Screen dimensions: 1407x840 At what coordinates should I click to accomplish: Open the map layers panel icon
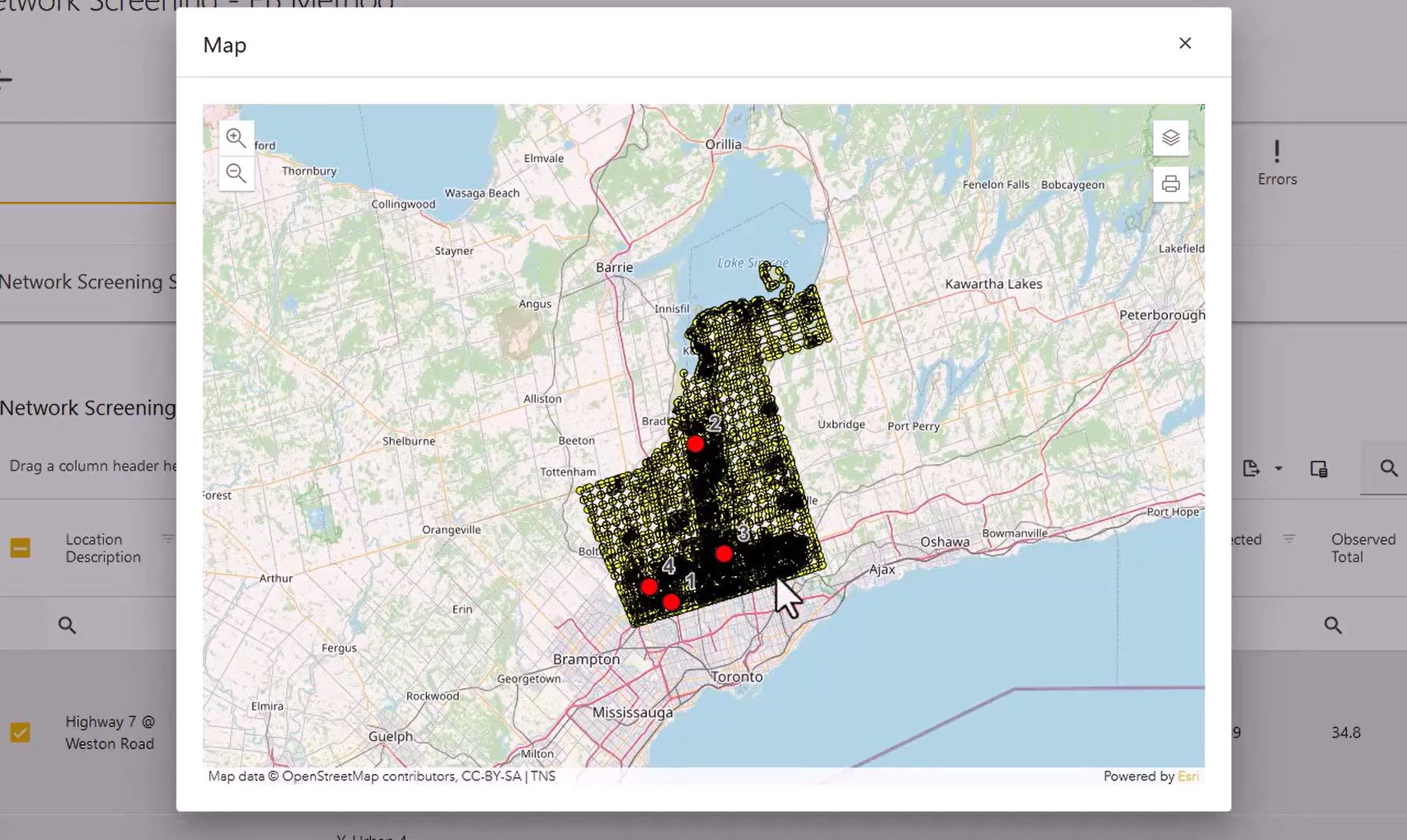pyautogui.click(x=1170, y=138)
